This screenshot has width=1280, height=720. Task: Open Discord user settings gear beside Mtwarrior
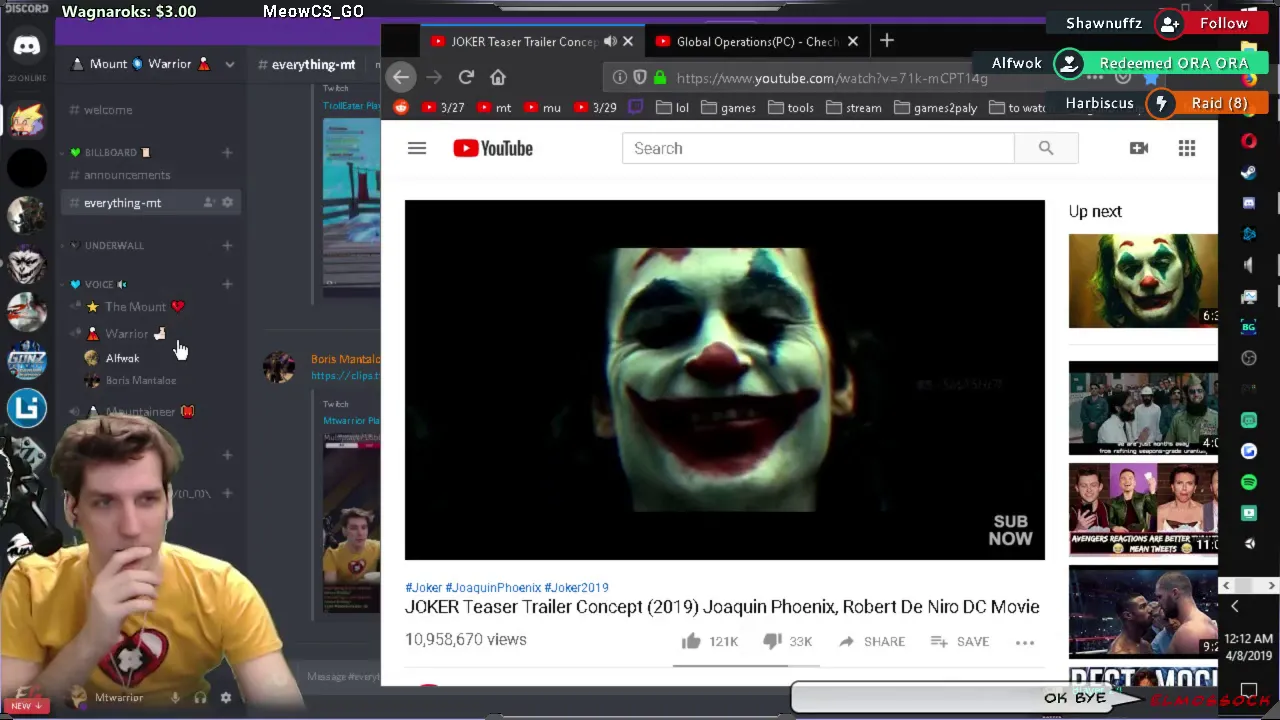pyautogui.click(x=226, y=698)
